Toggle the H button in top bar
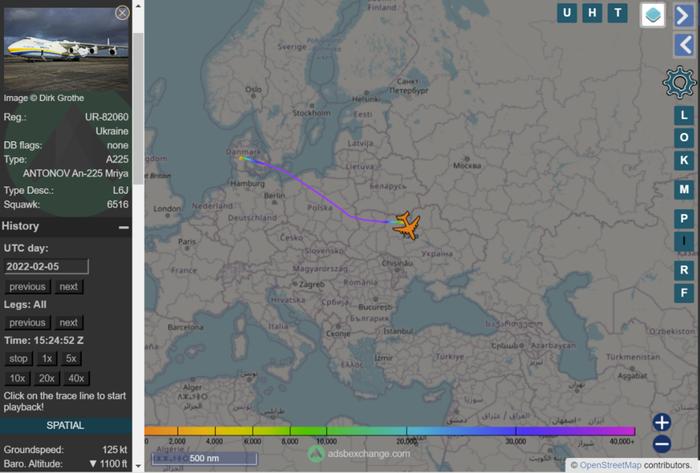 (x=593, y=13)
